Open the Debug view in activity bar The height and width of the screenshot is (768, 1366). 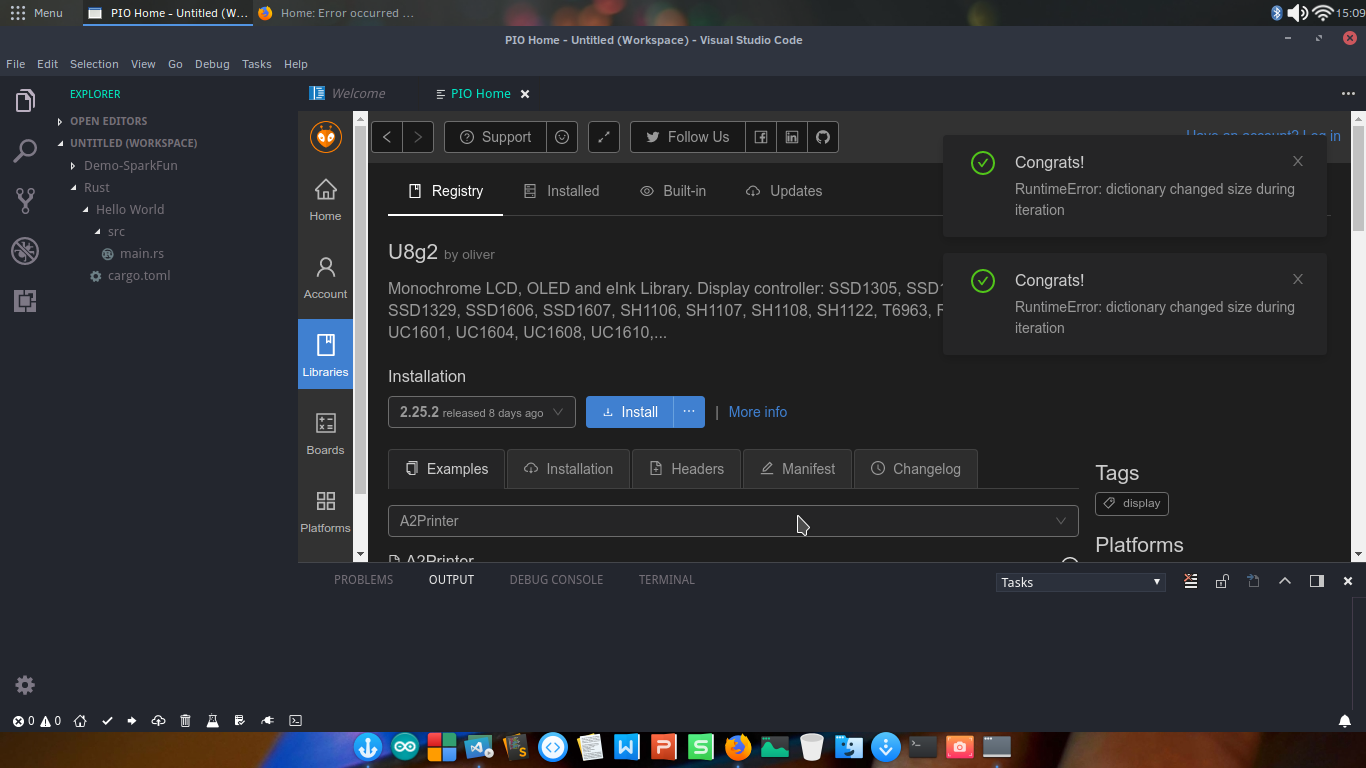[25, 250]
